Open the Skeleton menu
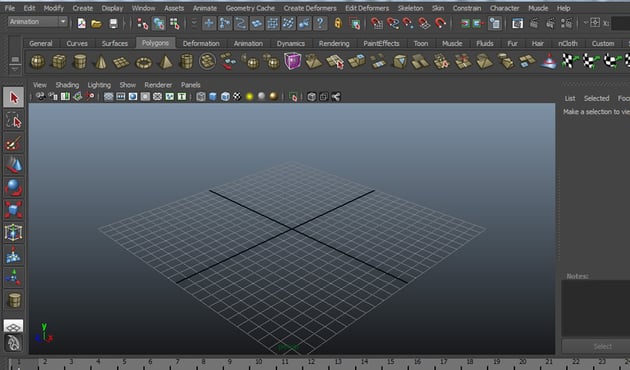The image size is (630, 370). tap(410, 8)
